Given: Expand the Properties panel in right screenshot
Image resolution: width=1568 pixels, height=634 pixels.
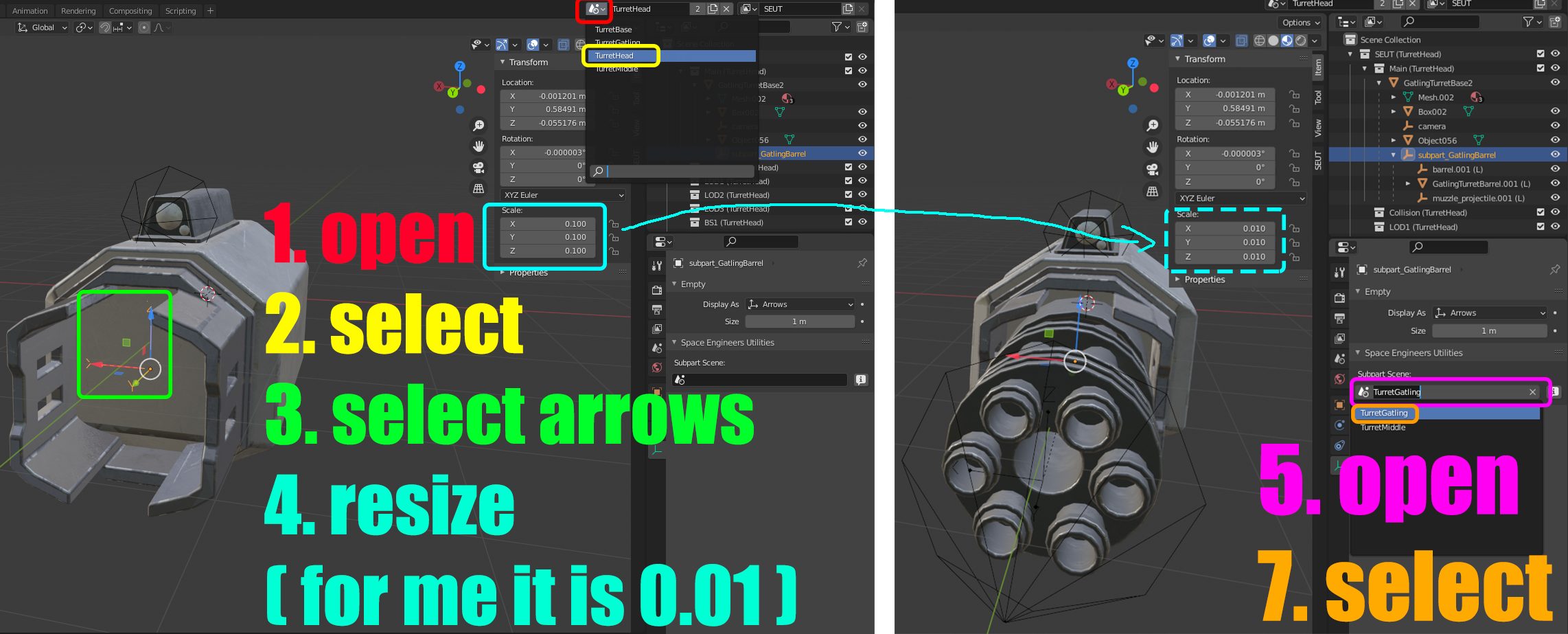Looking at the screenshot, I should click(x=1178, y=280).
